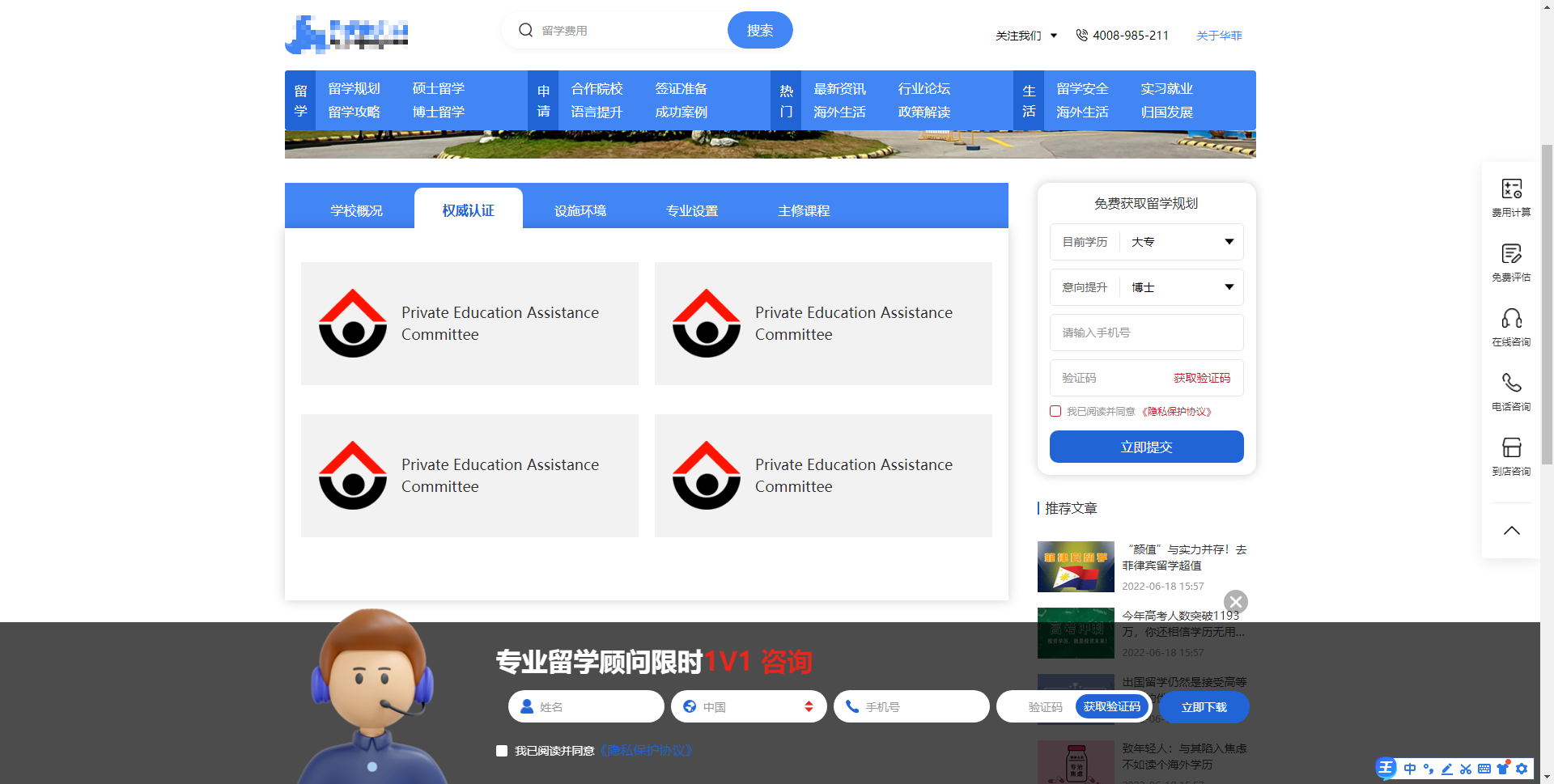The width and height of the screenshot is (1554, 784).
Task: Click the site logo in the header
Action: (x=346, y=34)
